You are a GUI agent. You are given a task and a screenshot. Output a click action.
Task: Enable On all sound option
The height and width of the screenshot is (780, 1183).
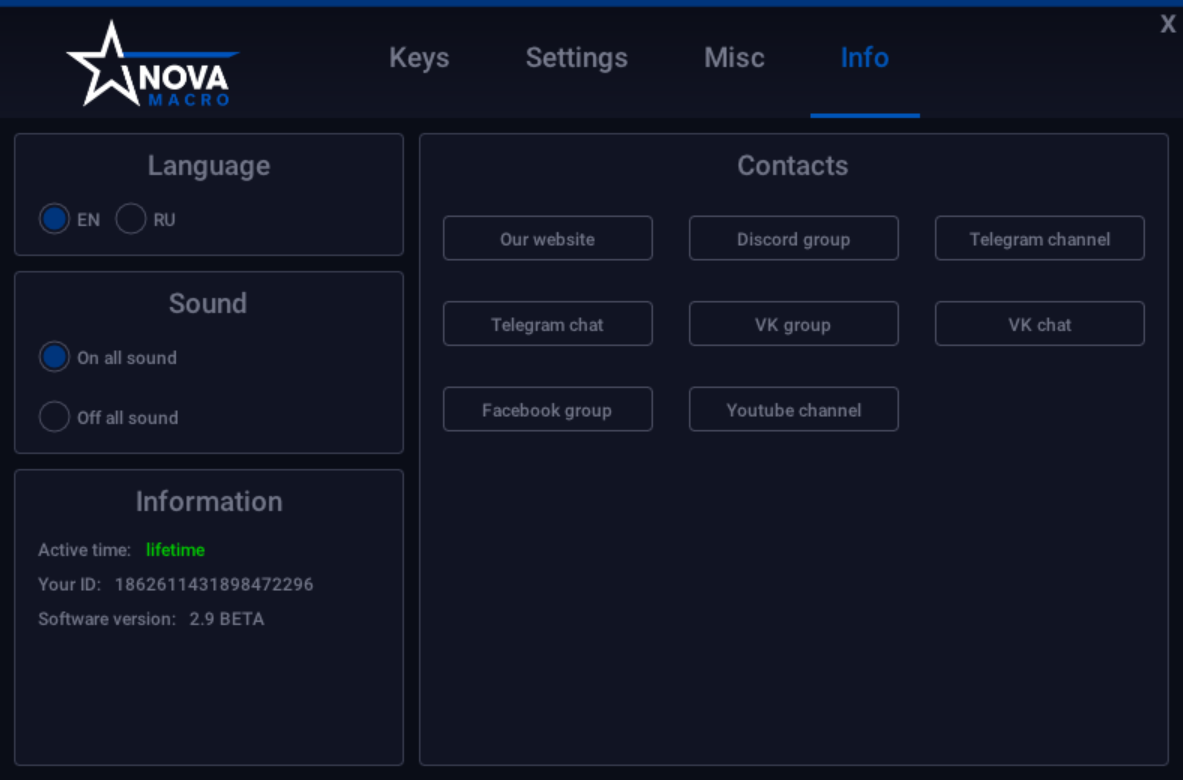tap(55, 357)
